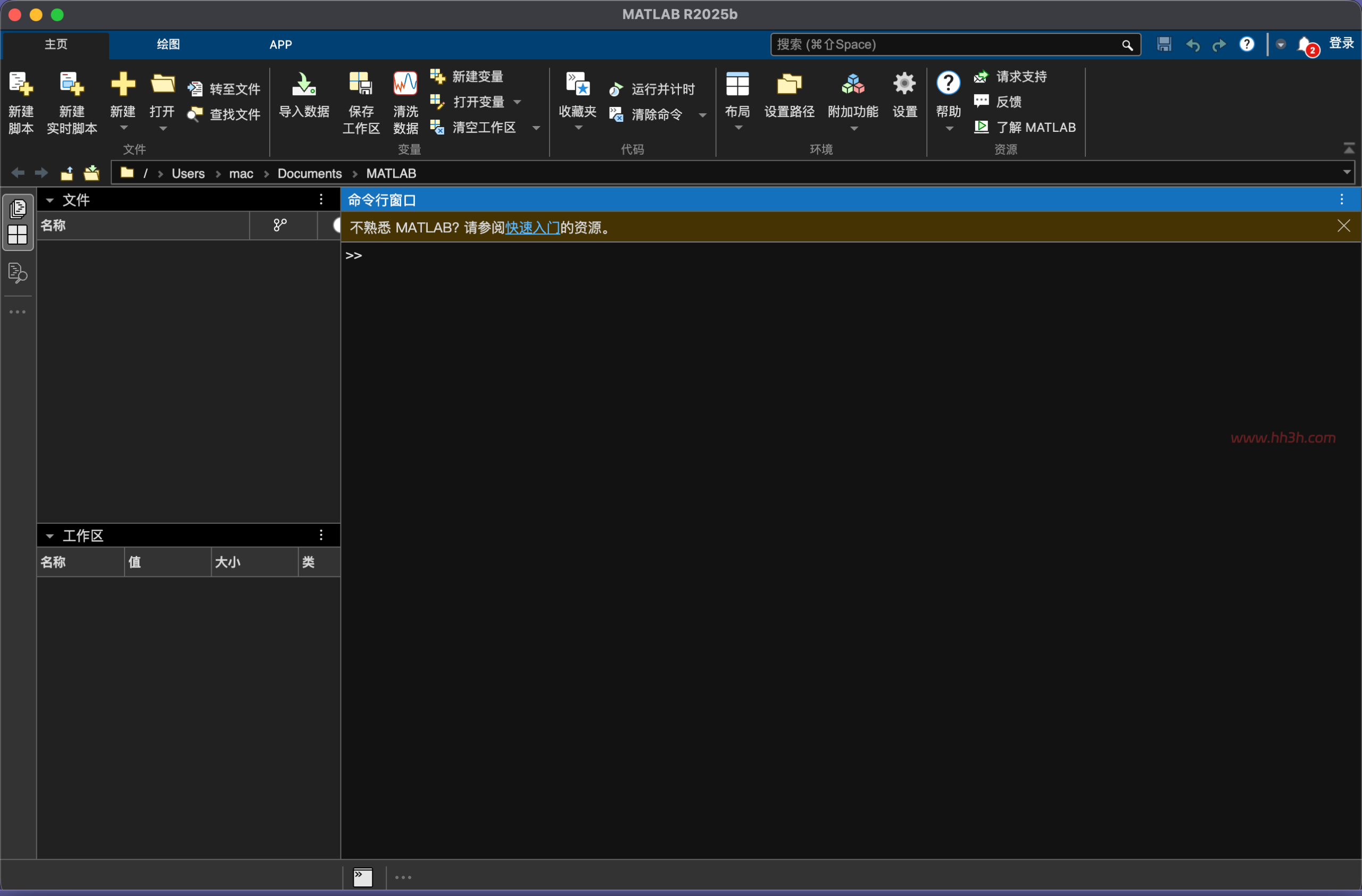1362x896 pixels.
Task: Expand the address bar path dropdown
Action: tap(1347, 172)
